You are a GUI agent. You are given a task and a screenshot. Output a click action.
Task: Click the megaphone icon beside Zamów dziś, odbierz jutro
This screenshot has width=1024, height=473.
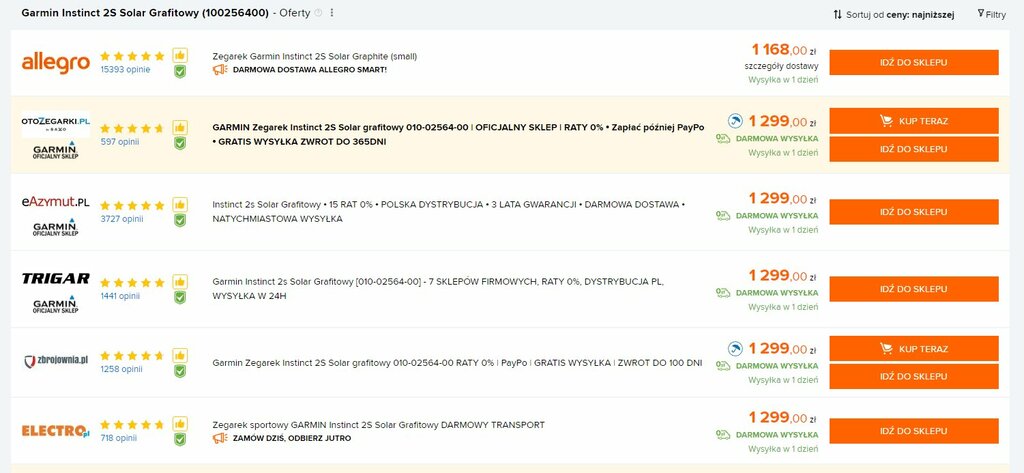coord(220,438)
